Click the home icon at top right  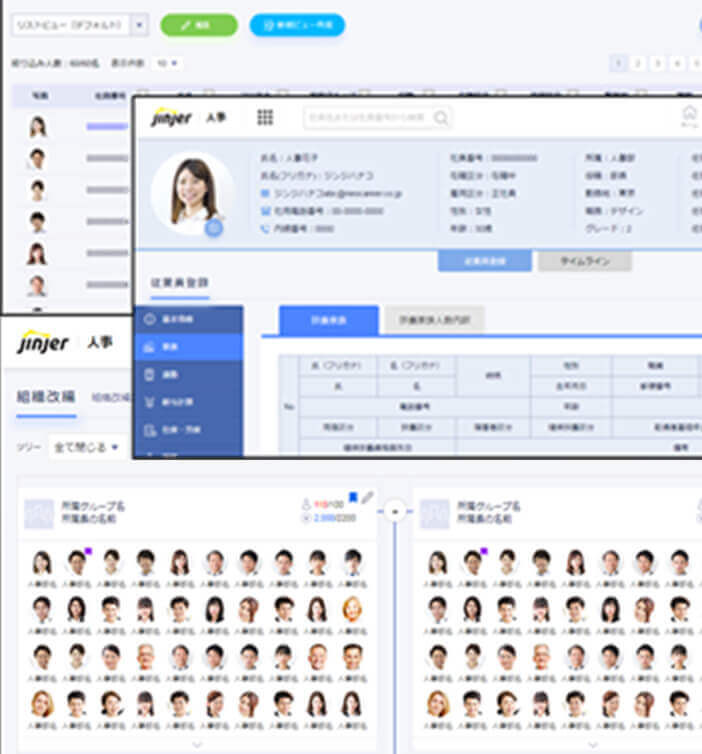pos(689,114)
